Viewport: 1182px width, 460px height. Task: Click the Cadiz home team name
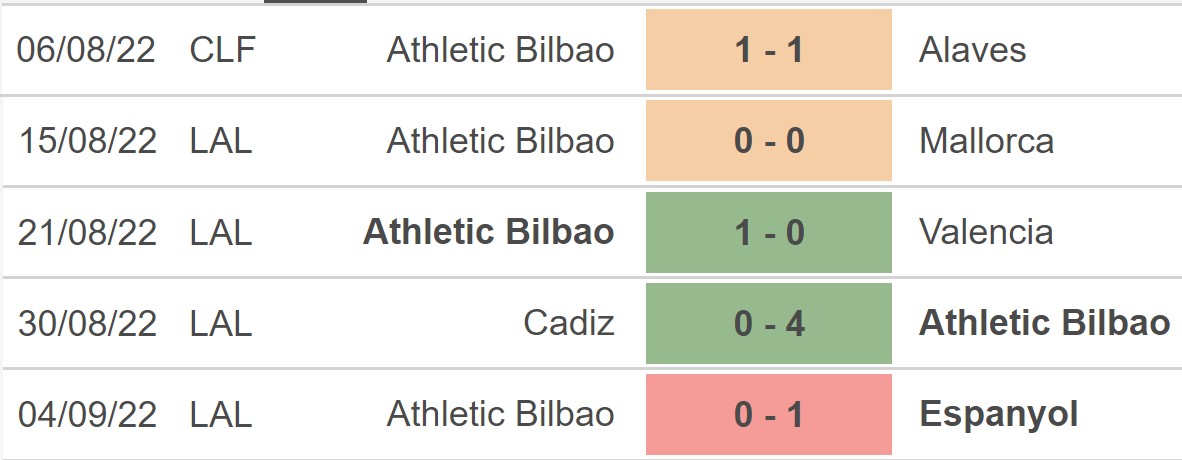click(x=568, y=323)
